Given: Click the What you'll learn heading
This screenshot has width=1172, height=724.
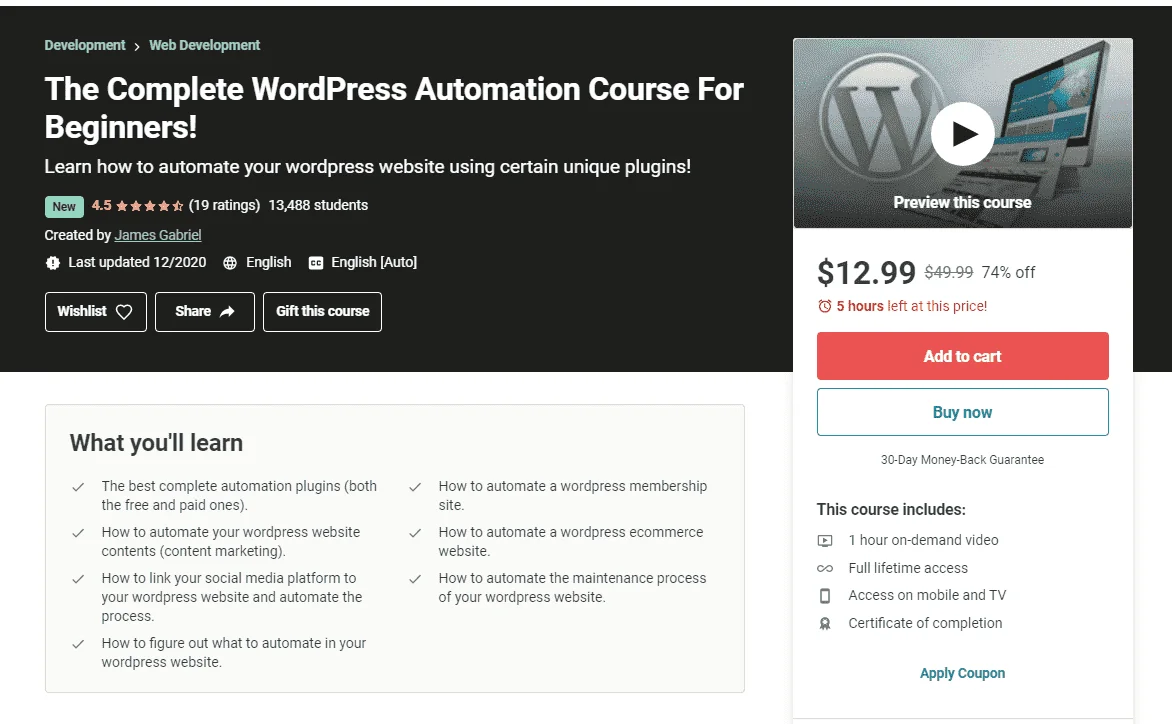Looking at the screenshot, I should (x=156, y=442).
